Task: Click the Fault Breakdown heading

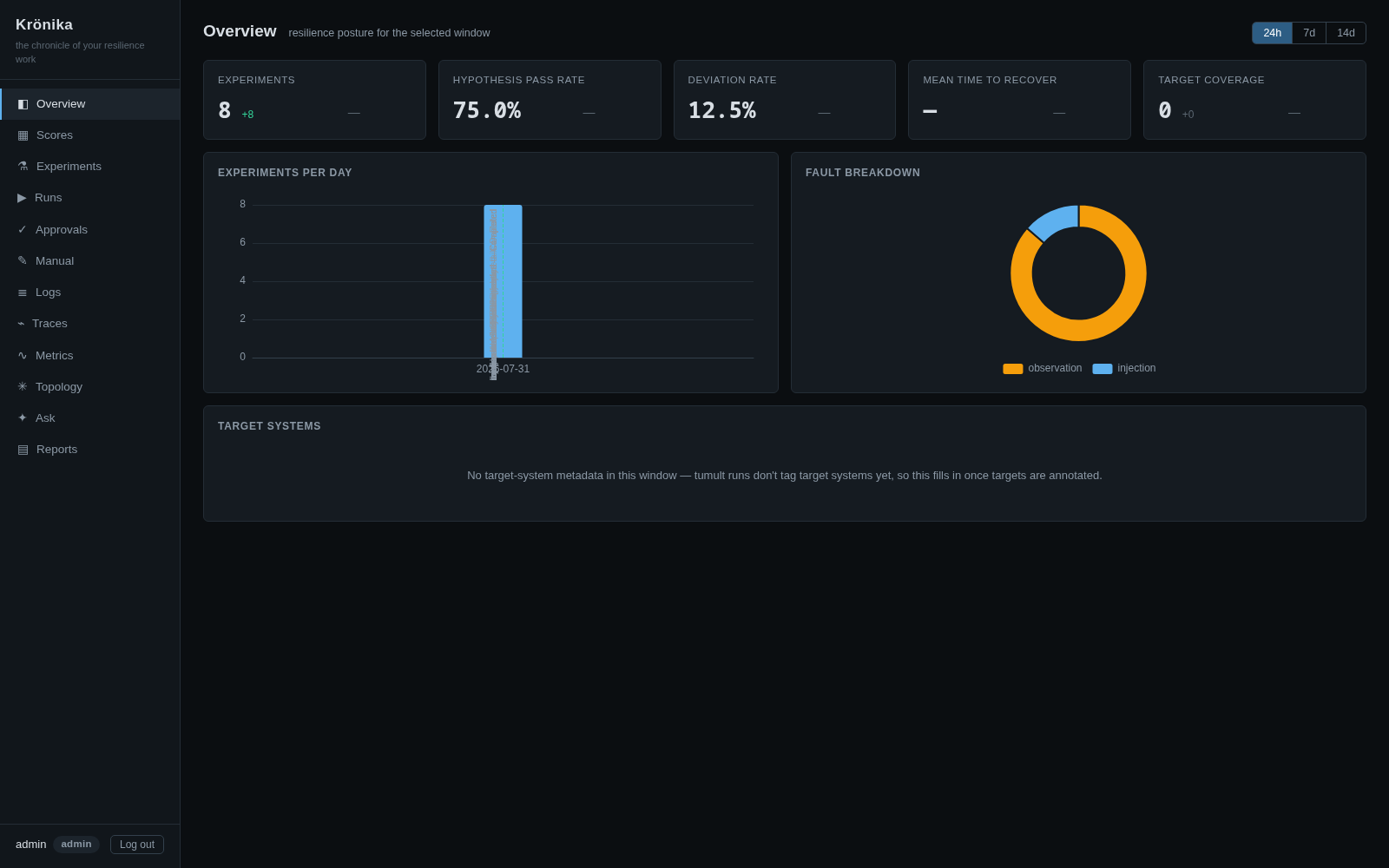Action: tap(863, 173)
